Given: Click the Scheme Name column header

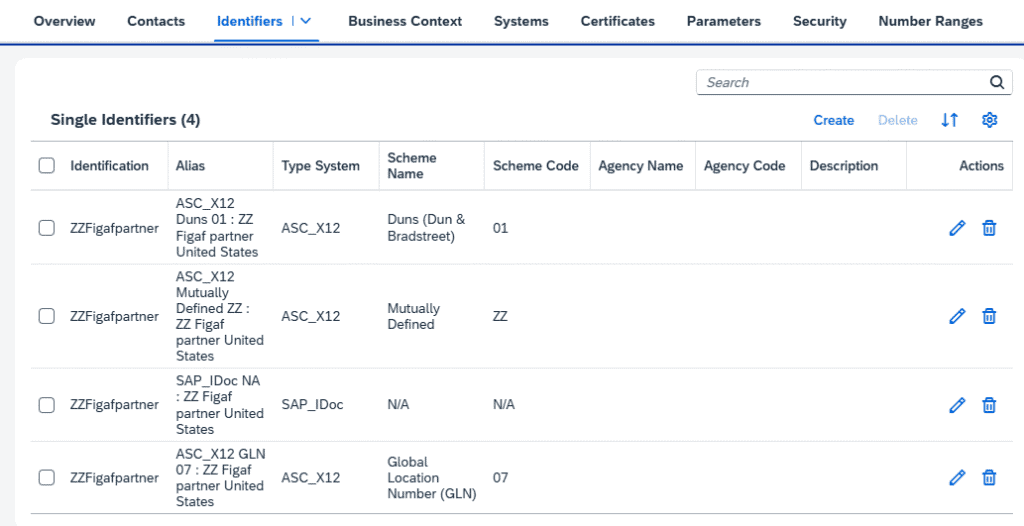Looking at the screenshot, I should 411,166.
